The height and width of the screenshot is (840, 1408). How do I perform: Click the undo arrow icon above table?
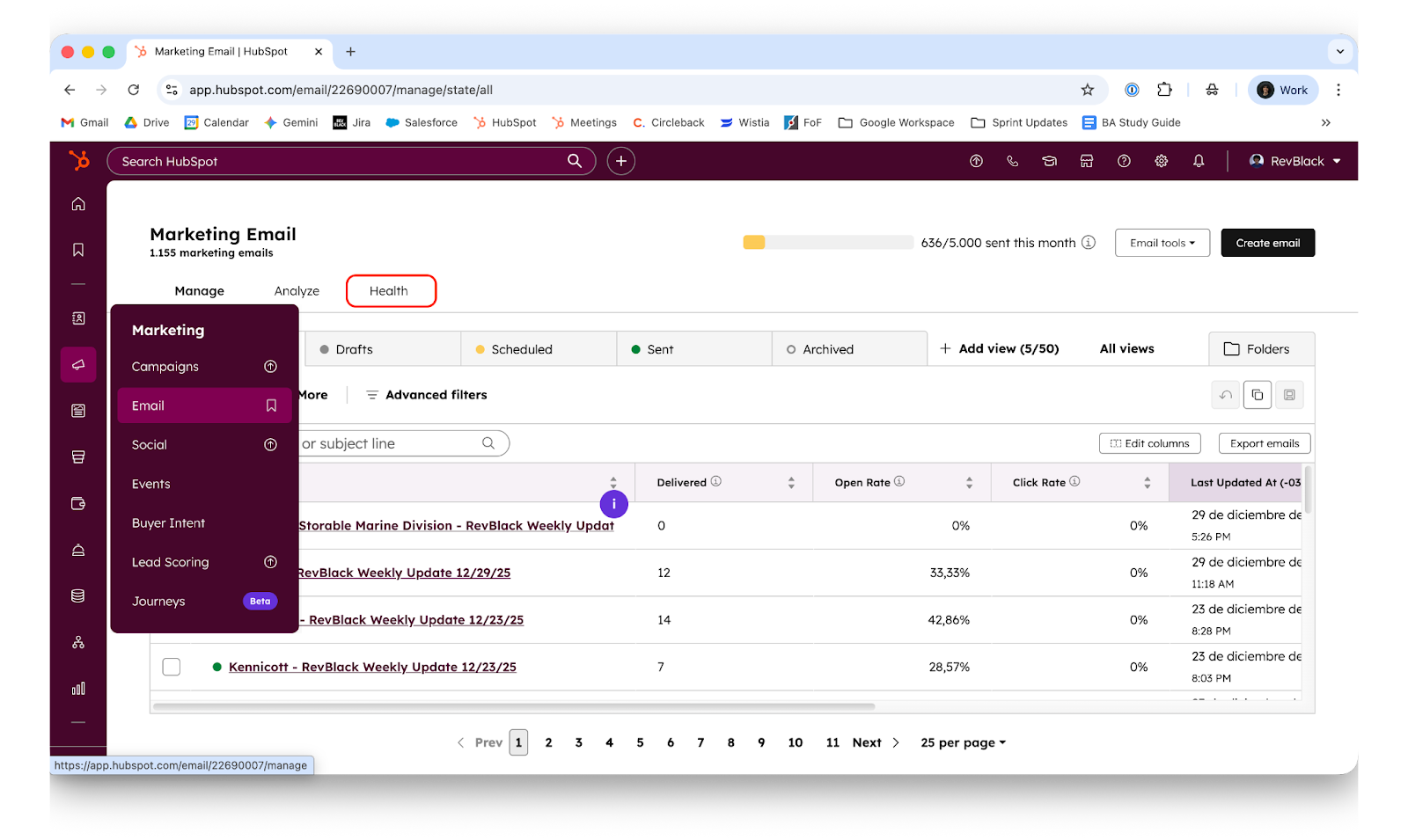[x=1226, y=395]
